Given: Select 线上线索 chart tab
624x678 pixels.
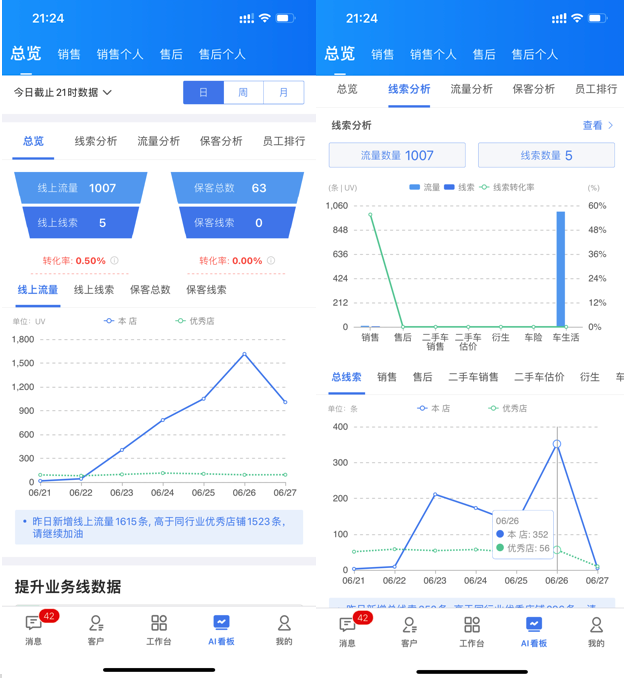Looking at the screenshot, I should coord(94,290).
